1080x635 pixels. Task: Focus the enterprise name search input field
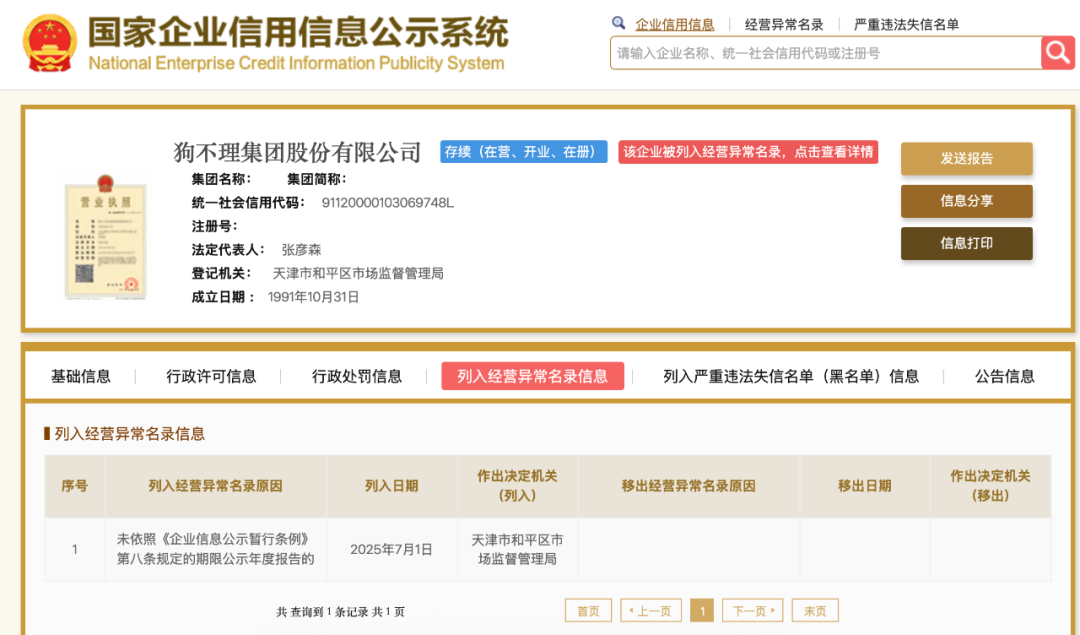(824, 53)
